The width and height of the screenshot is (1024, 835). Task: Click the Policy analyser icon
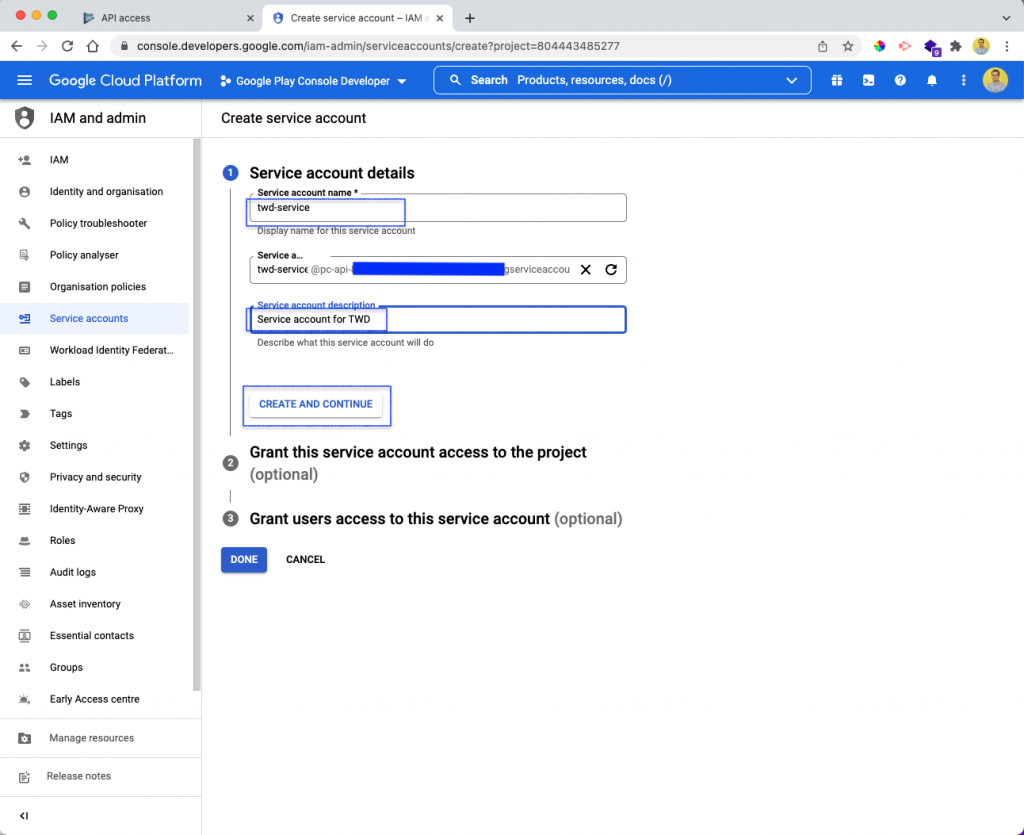pyautogui.click(x=24, y=255)
